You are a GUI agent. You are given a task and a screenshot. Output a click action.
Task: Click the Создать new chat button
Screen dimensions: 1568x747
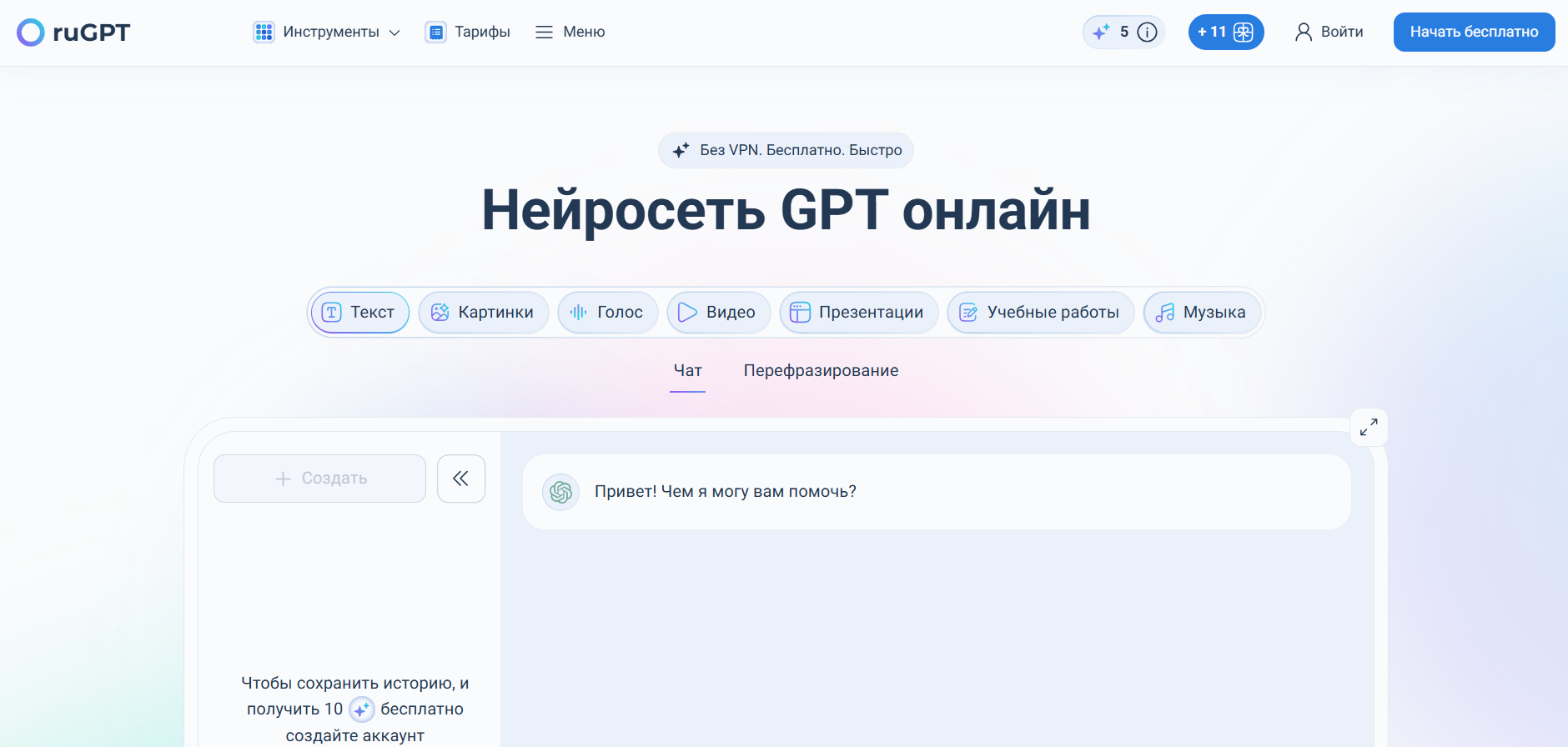pyautogui.click(x=320, y=479)
